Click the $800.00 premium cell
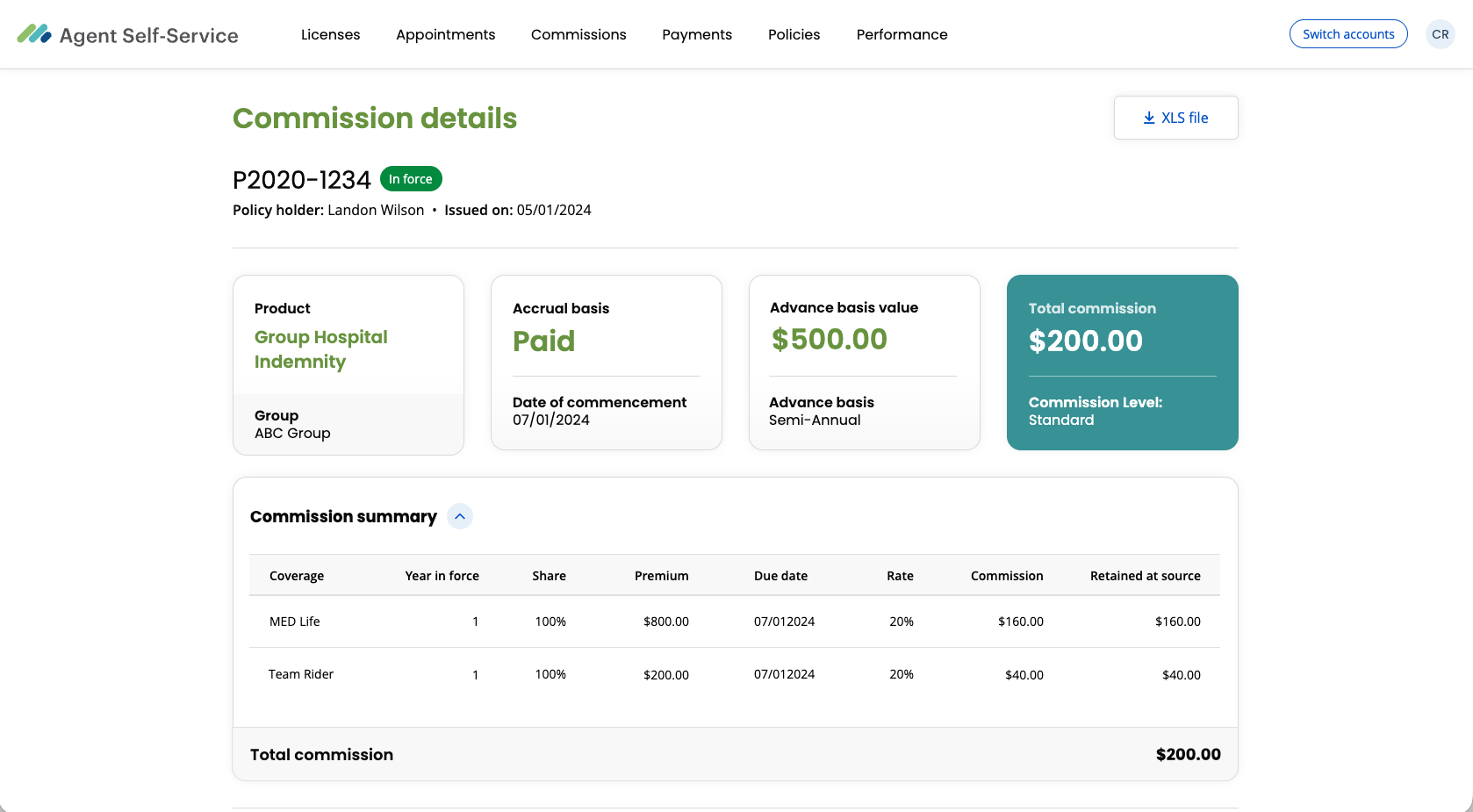 pyautogui.click(x=666, y=622)
